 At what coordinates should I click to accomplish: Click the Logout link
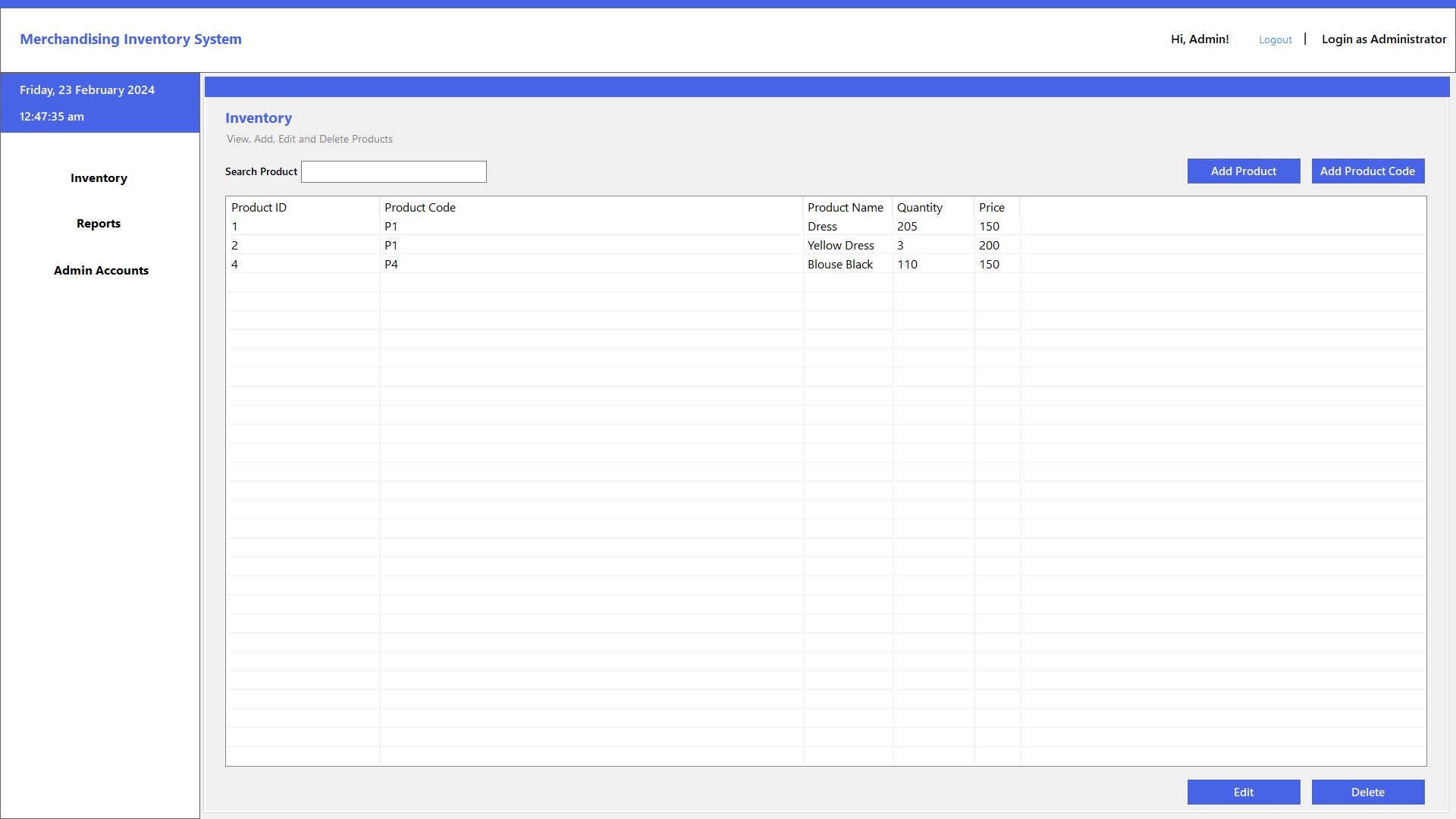pos(1275,39)
